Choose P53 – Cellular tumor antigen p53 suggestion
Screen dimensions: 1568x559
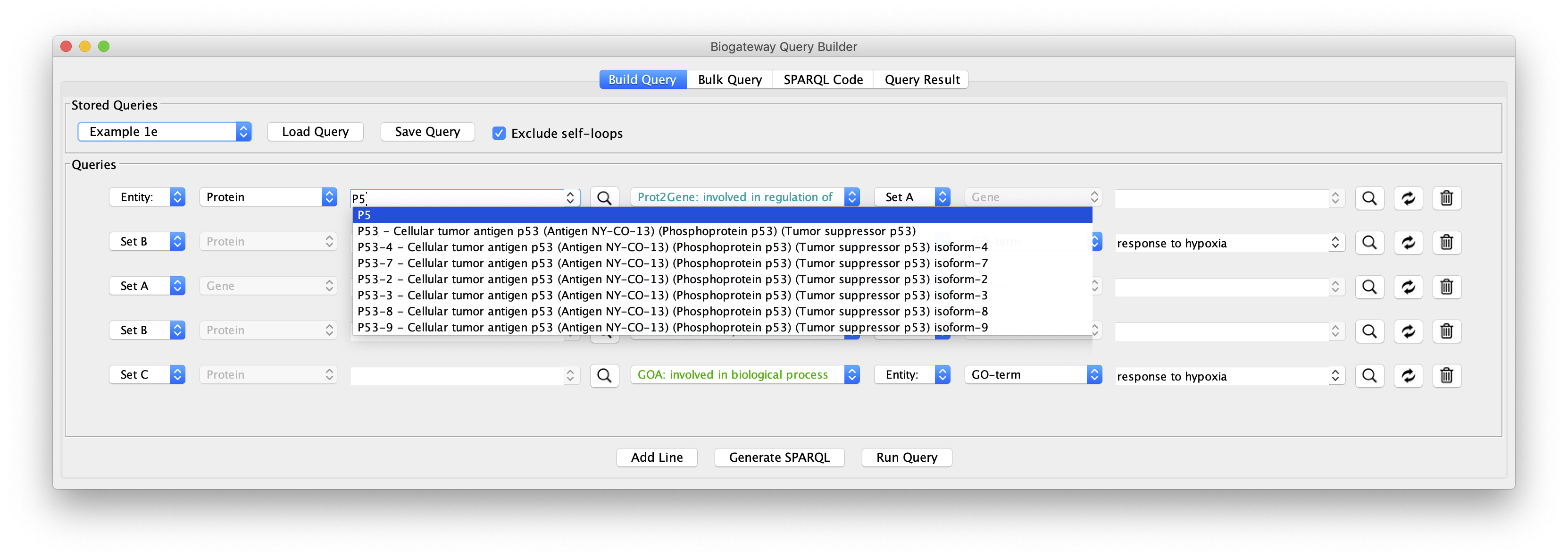click(x=722, y=231)
